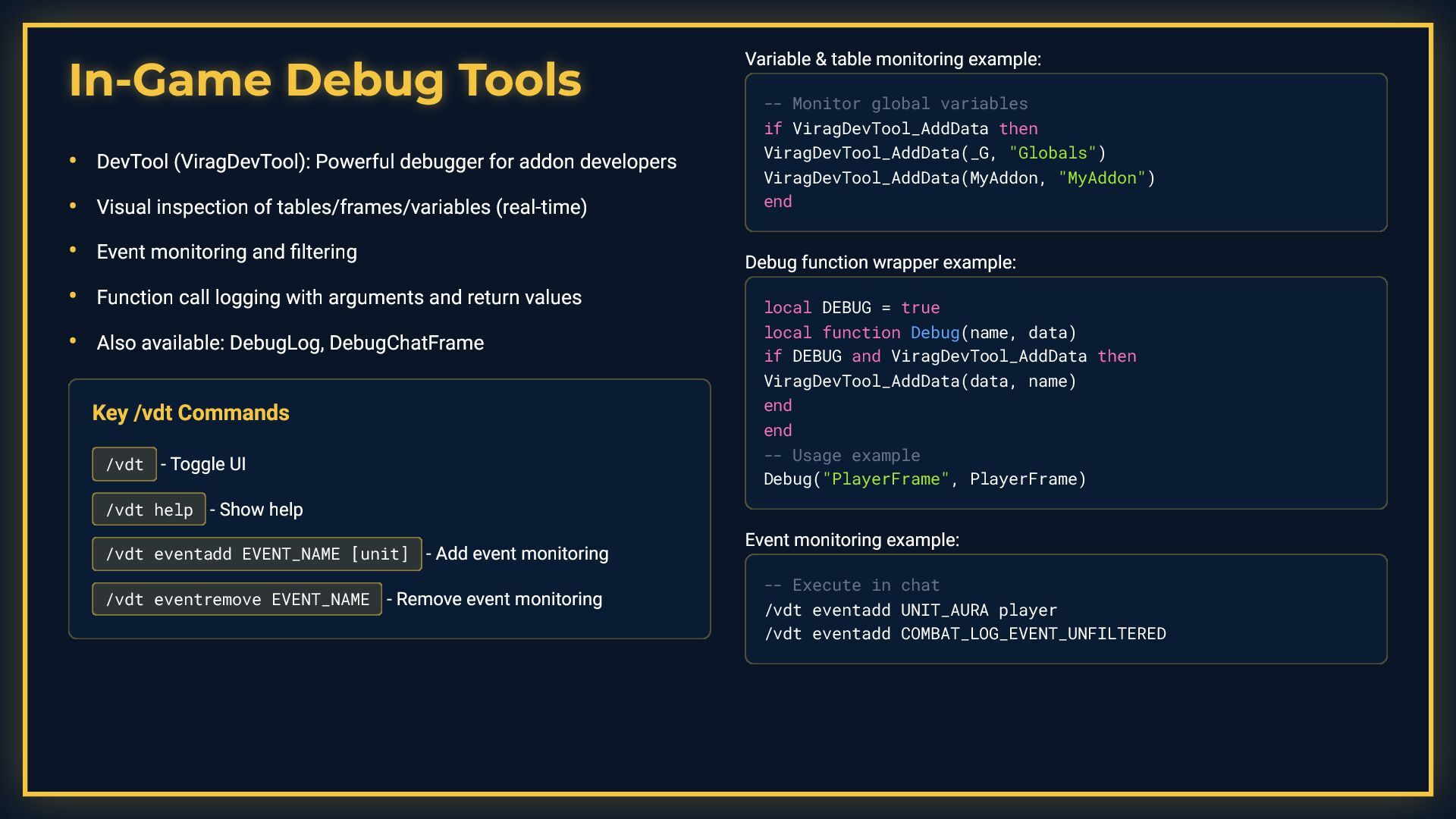Click the DevTool (ViragDevTool) bullet text
Screen dimensions: 1456x819
[386, 162]
